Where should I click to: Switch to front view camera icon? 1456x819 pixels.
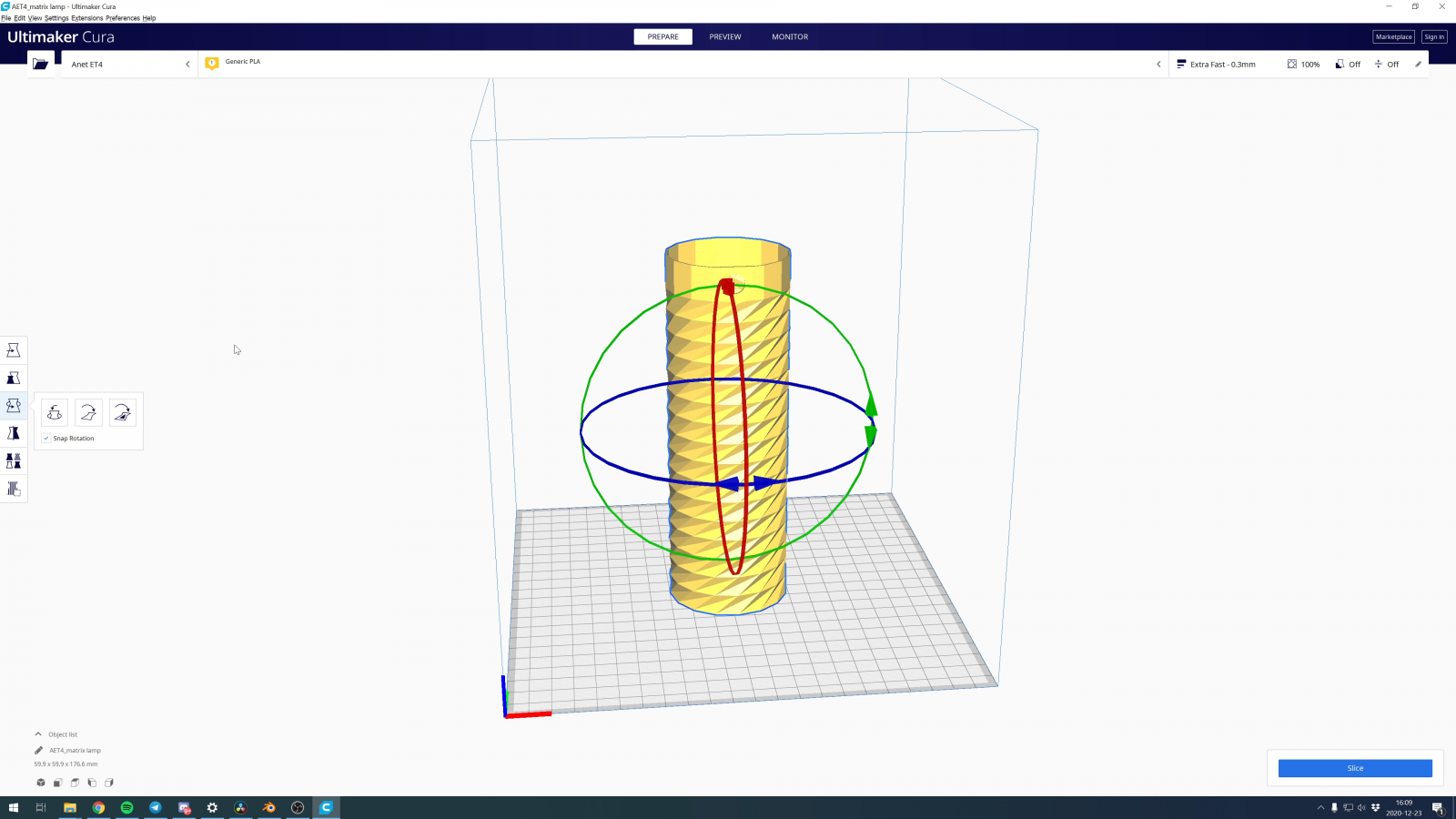(57, 783)
